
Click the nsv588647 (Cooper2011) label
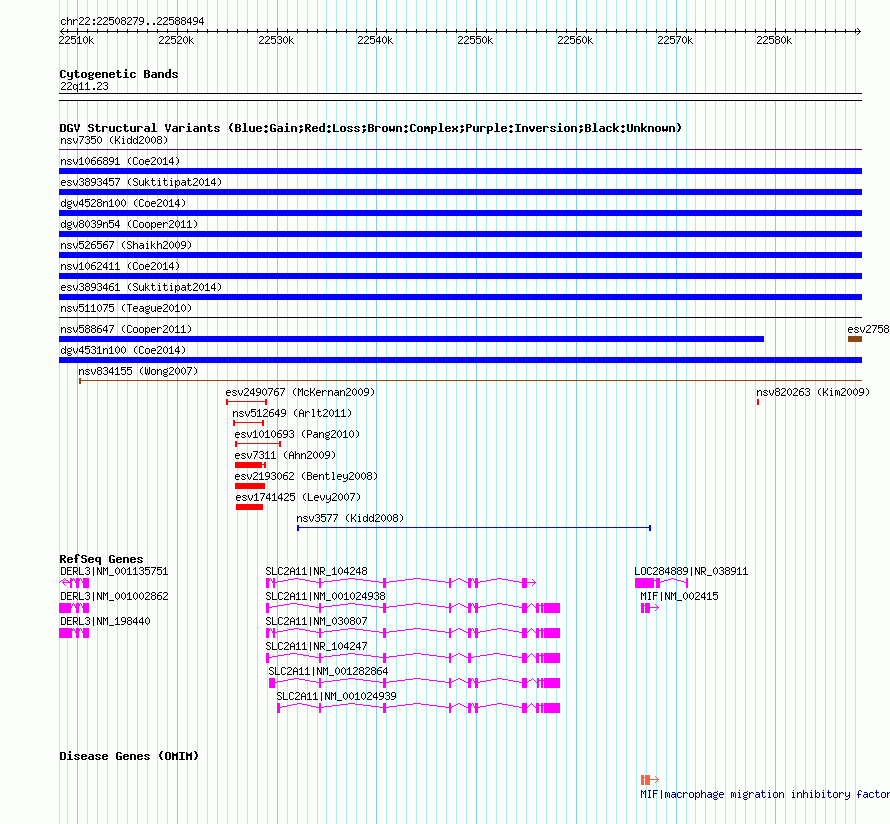(x=126, y=329)
